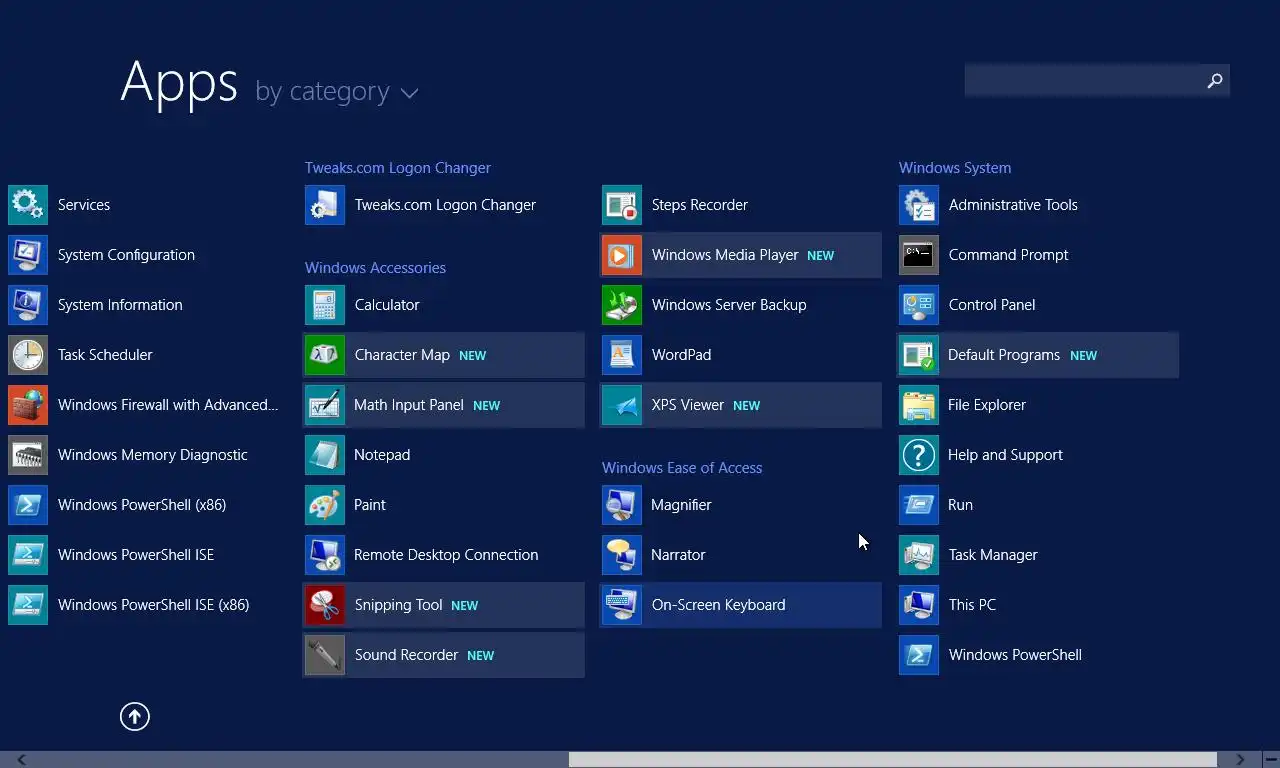Open the Notepad icon
This screenshot has width=1280, height=768.
click(325, 455)
